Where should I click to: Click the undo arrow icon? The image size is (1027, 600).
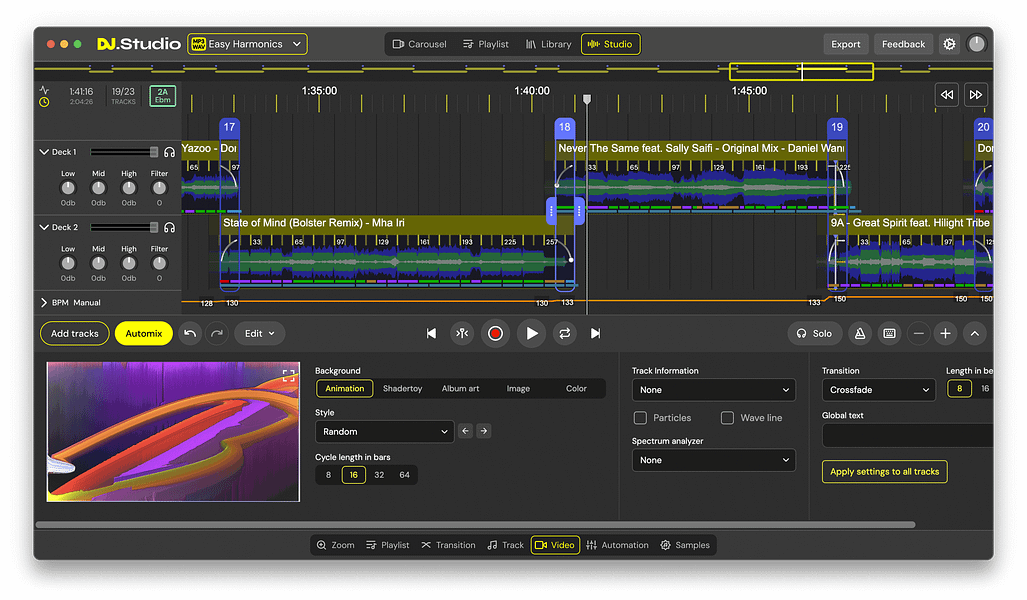190,333
